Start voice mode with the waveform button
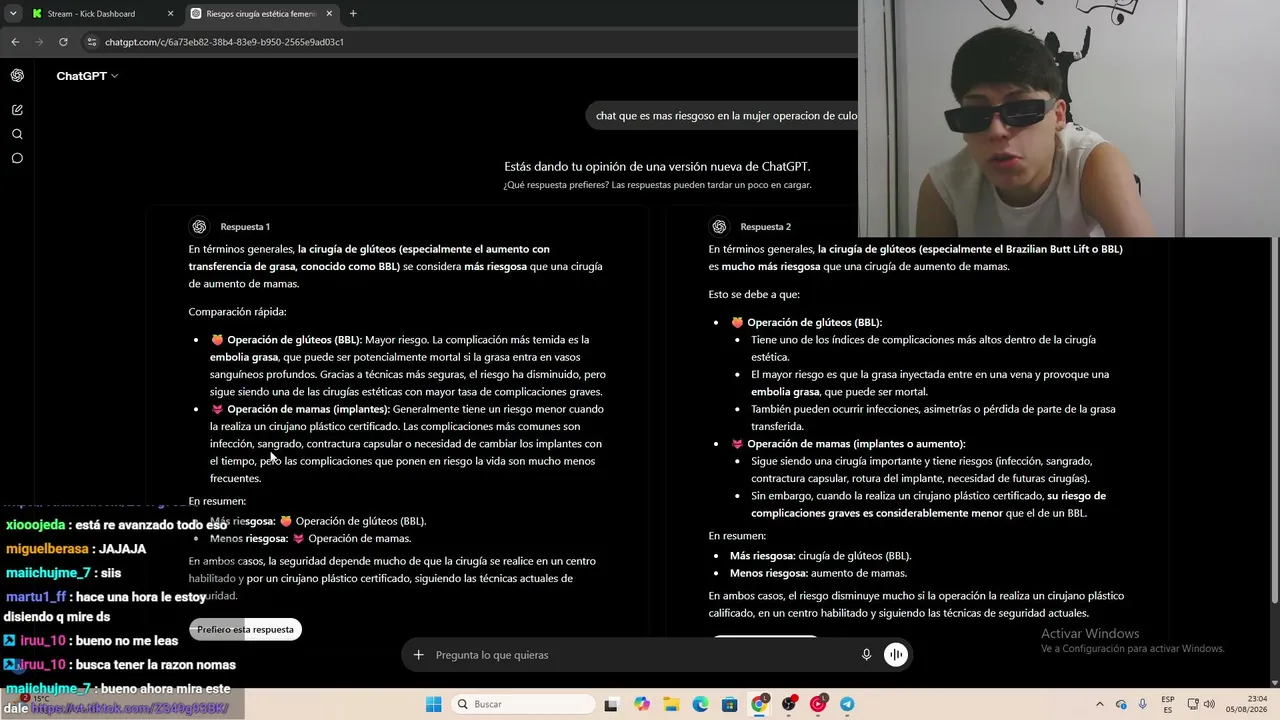Screen dimensions: 1280x720 [x=895, y=655]
